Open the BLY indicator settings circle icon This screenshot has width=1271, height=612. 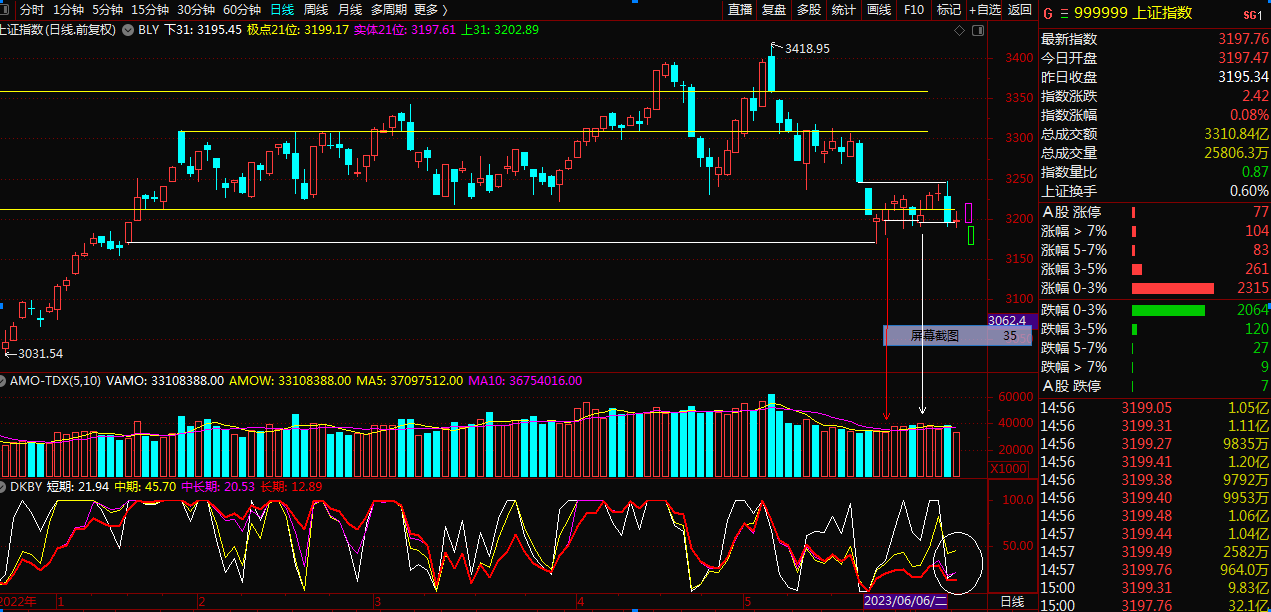click(127, 30)
